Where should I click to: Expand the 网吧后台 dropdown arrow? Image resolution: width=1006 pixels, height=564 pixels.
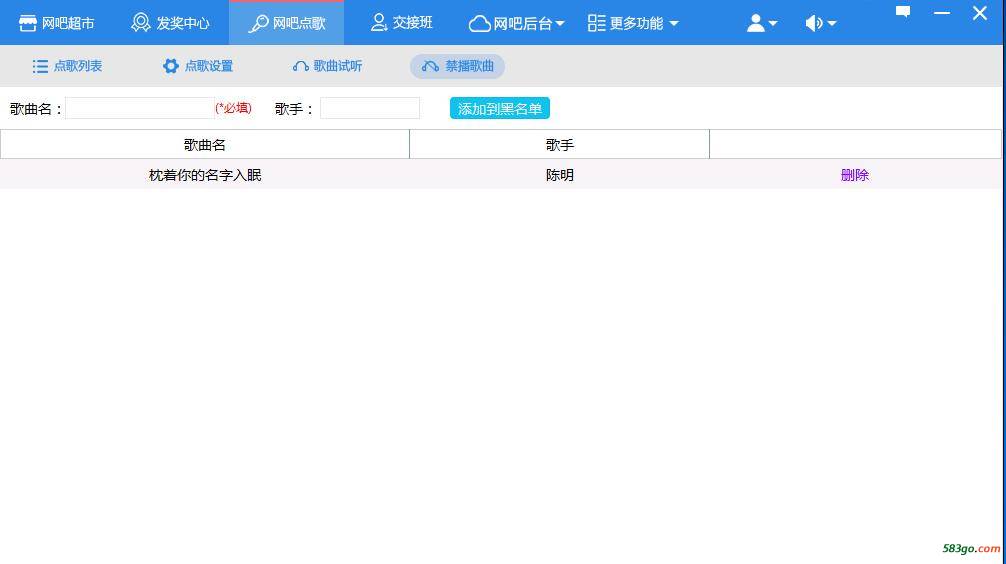[560, 24]
